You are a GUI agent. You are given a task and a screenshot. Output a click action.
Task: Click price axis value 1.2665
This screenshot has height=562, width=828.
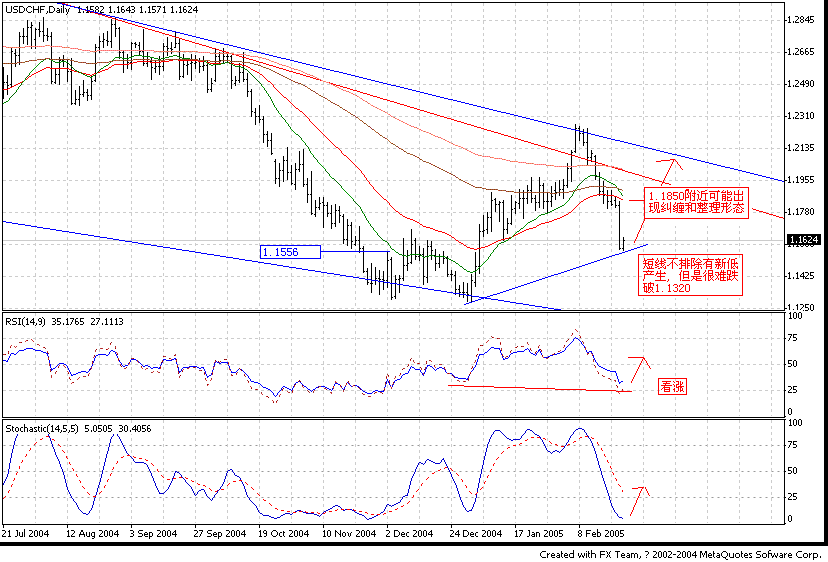801,52
